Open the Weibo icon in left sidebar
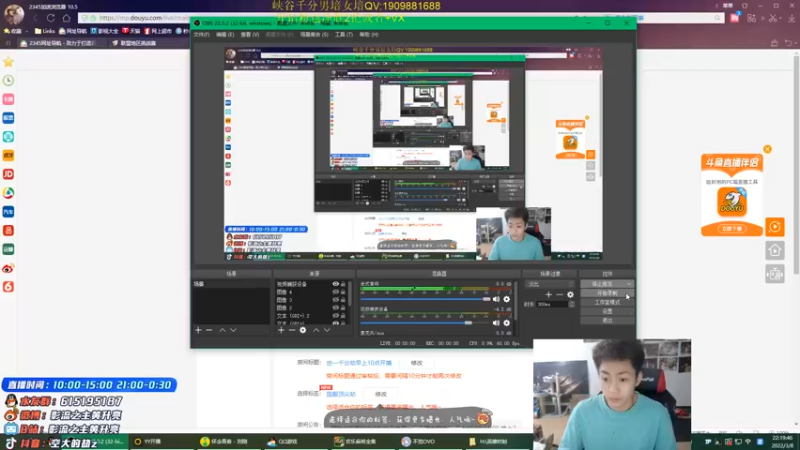The image size is (800, 450). (8, 268)
